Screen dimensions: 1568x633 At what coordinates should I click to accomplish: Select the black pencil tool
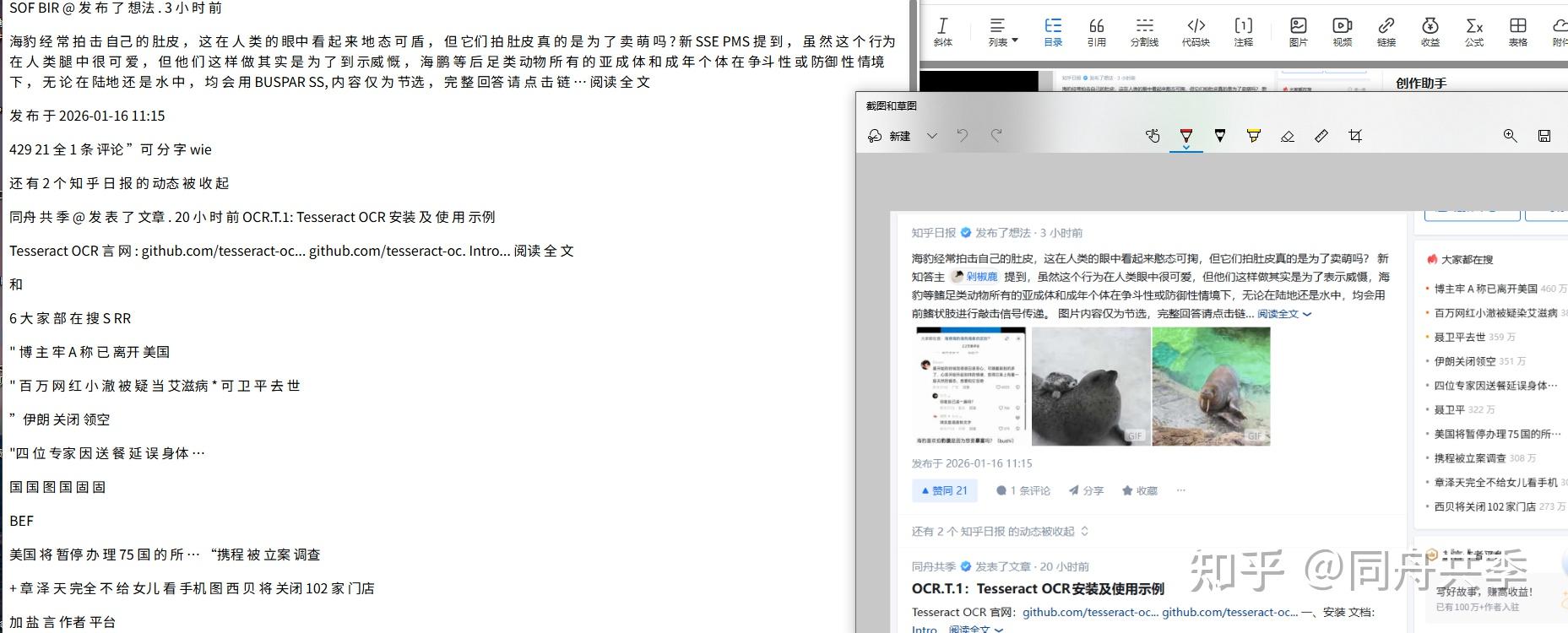(x=1220, y=136)
